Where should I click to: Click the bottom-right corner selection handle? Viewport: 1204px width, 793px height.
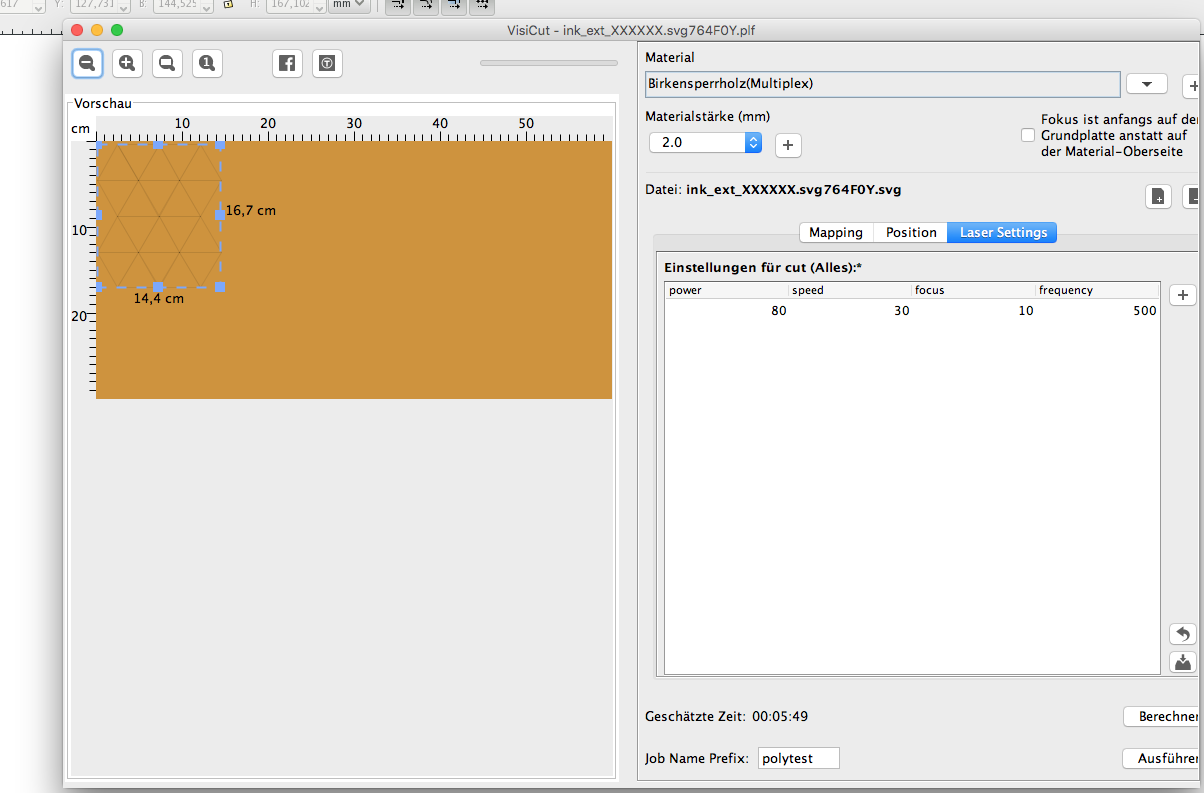tap(220, 287)
